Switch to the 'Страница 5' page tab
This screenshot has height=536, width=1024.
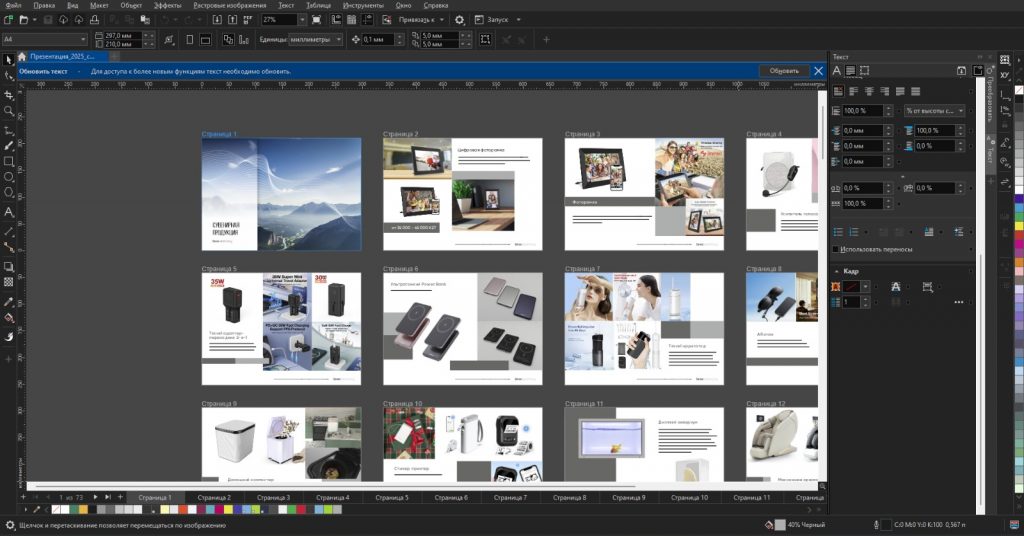pyautogui.click(x=392, y=497)
